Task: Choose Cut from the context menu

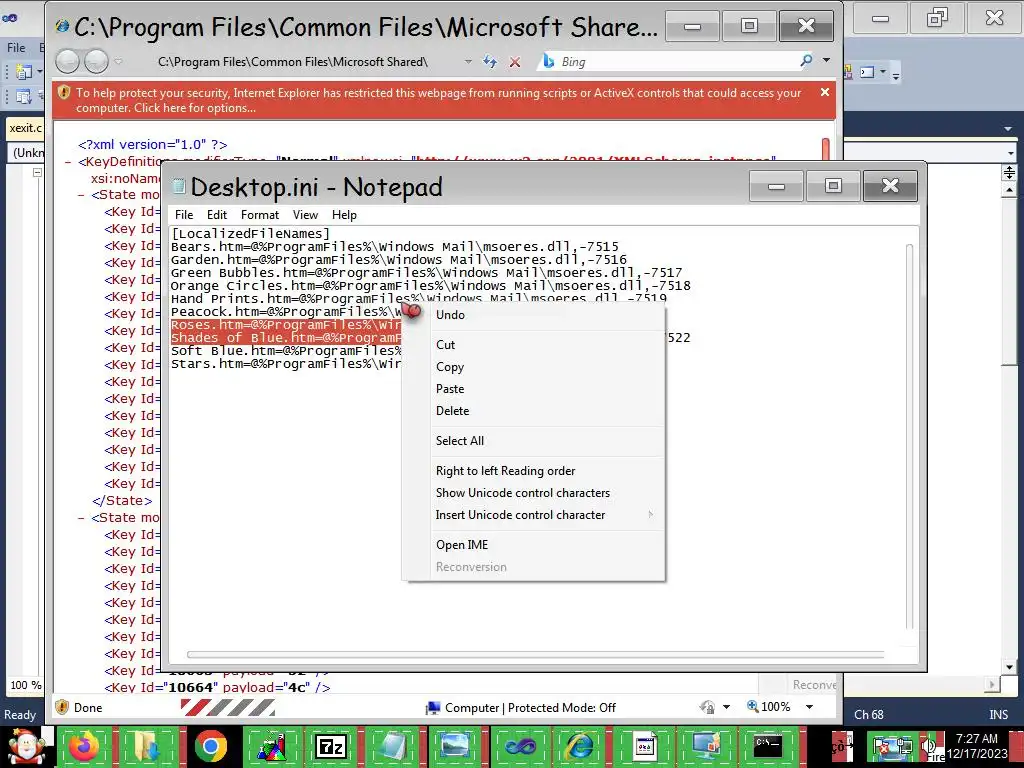Action: [x=534, y=345]
